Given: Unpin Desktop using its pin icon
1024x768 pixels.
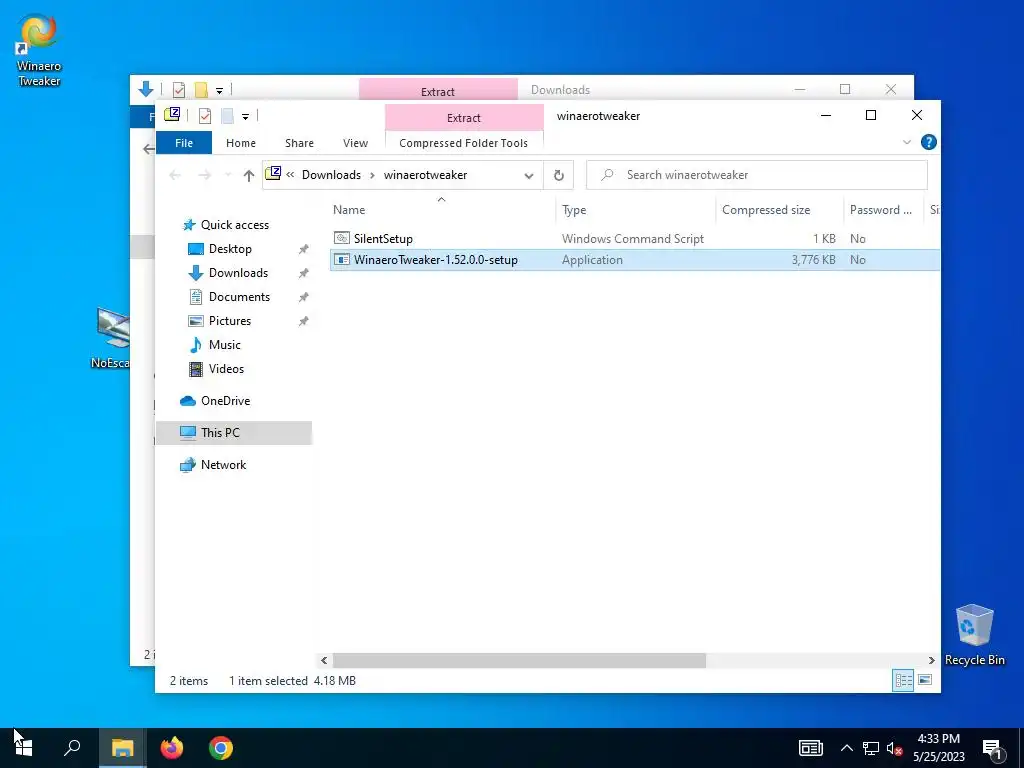Looking at the screenshot, I should click(304, 249).
